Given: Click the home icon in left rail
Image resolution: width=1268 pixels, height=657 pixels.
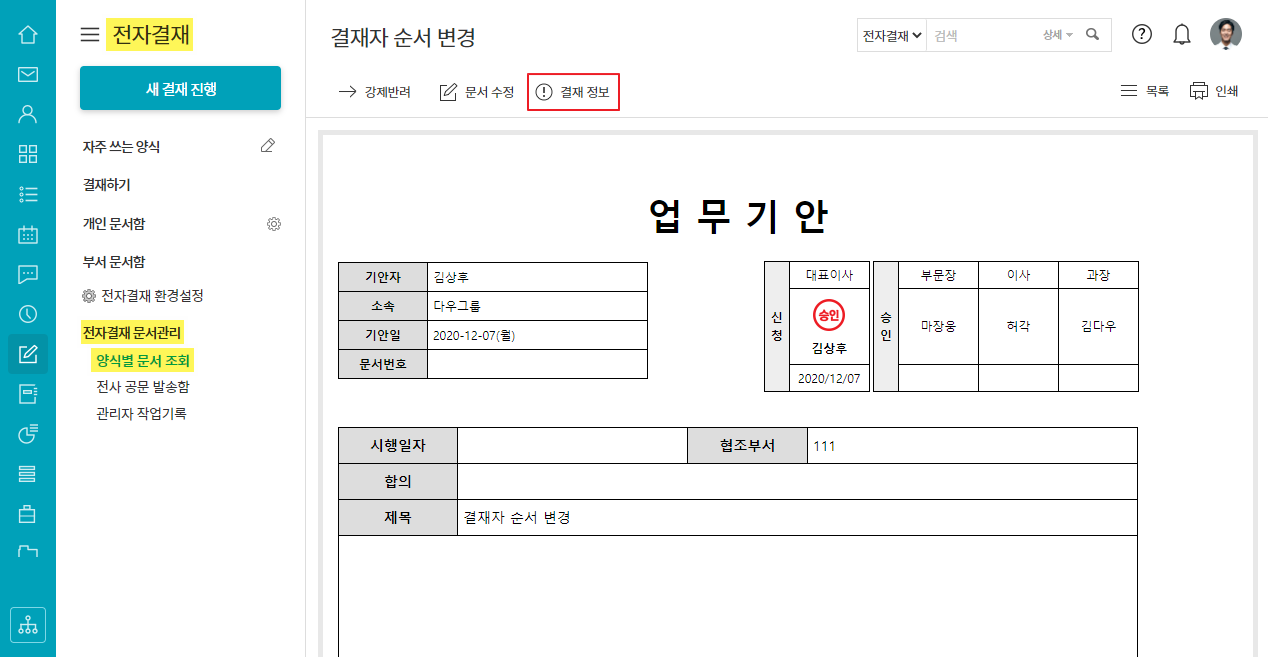Looking at the screenshot, I should pyautogui.click(x=28, y=35).
